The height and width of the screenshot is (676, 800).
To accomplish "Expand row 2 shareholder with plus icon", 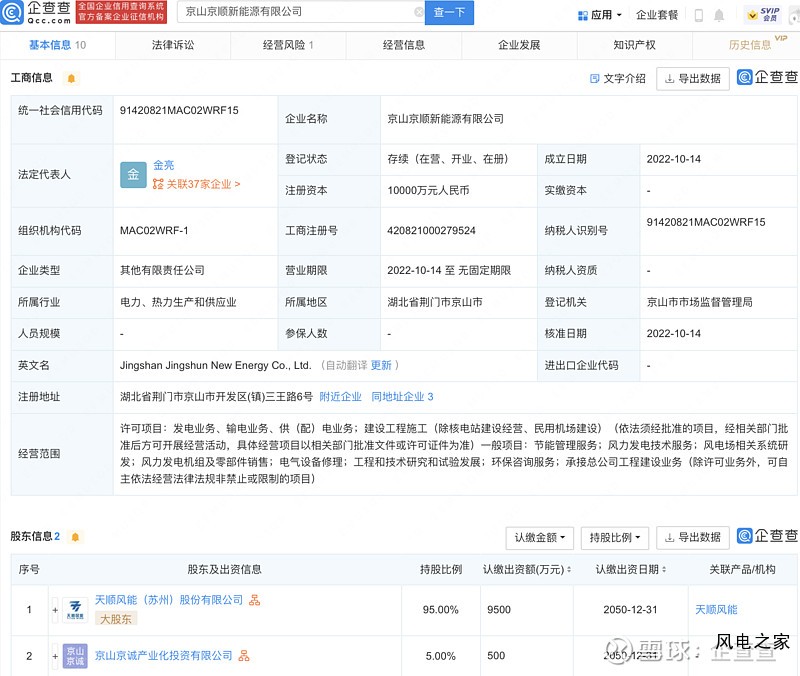I will point(55,656).
